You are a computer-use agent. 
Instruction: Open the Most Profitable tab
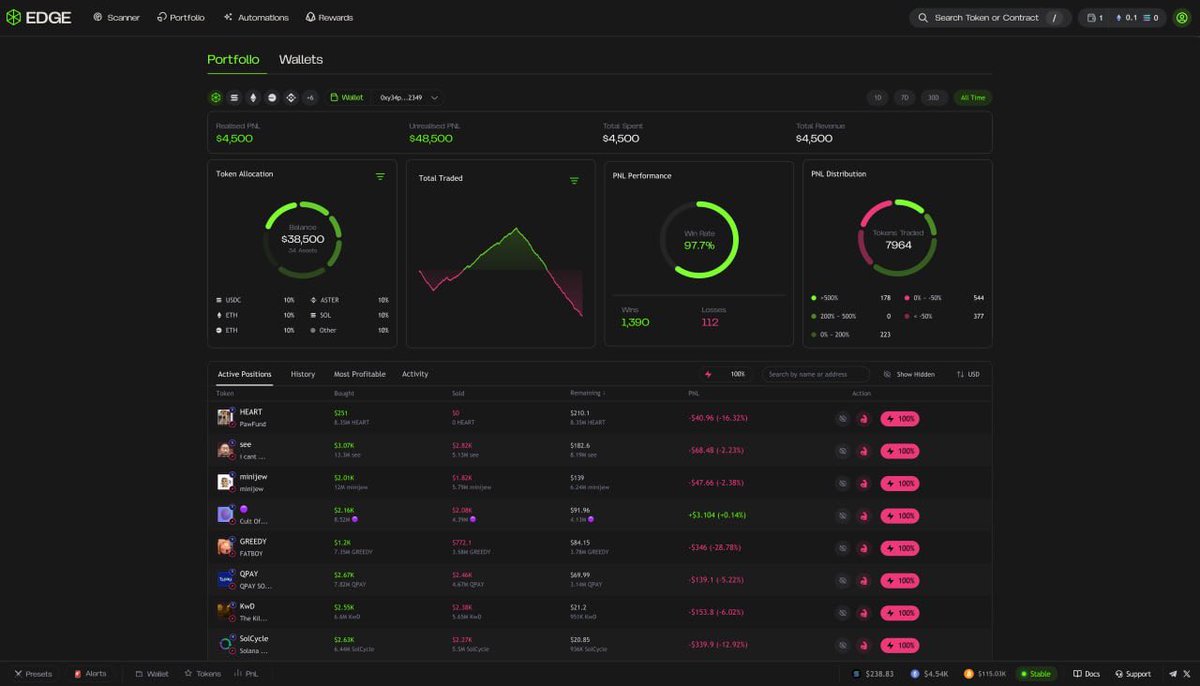click(360, 373)
